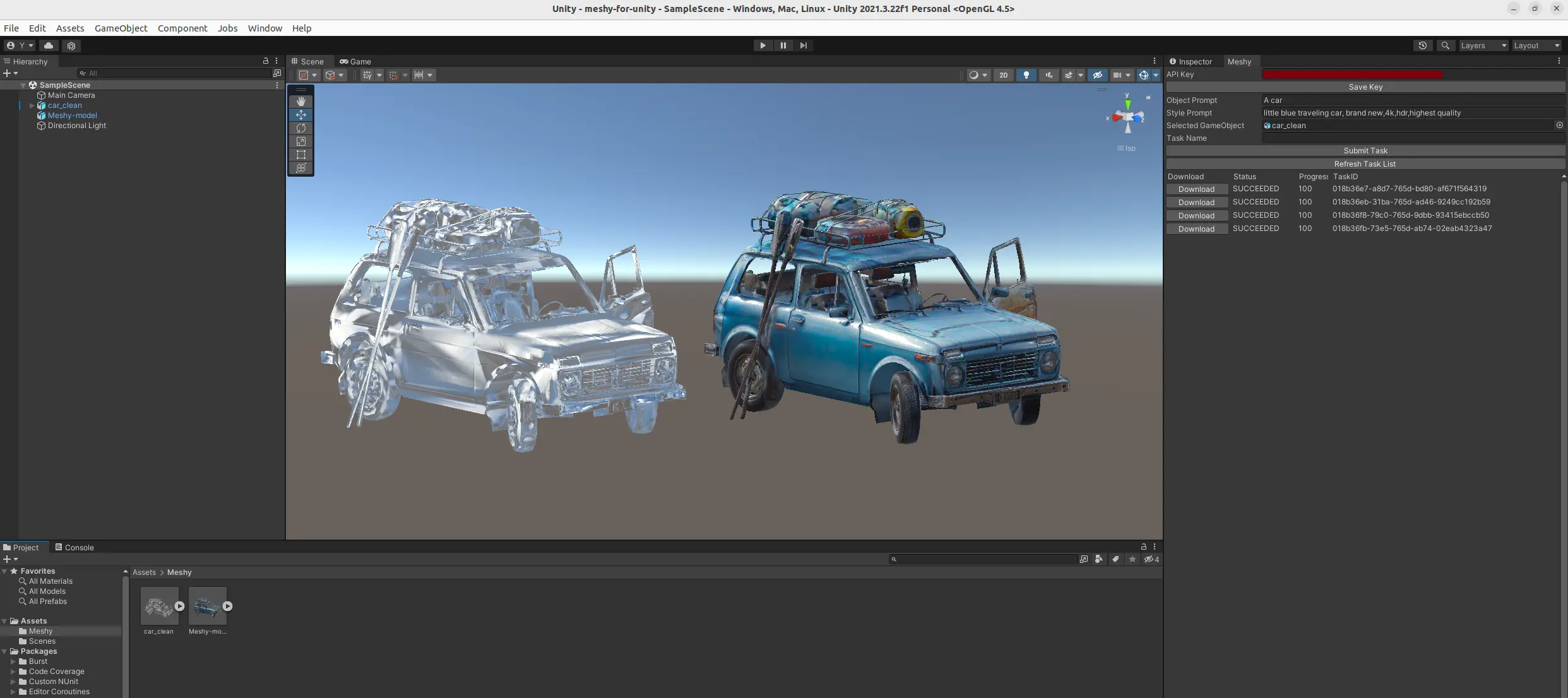The height and width of the screenshot is (698, 1568).
Task: Select the Scale tool
Action: (301, 141)
